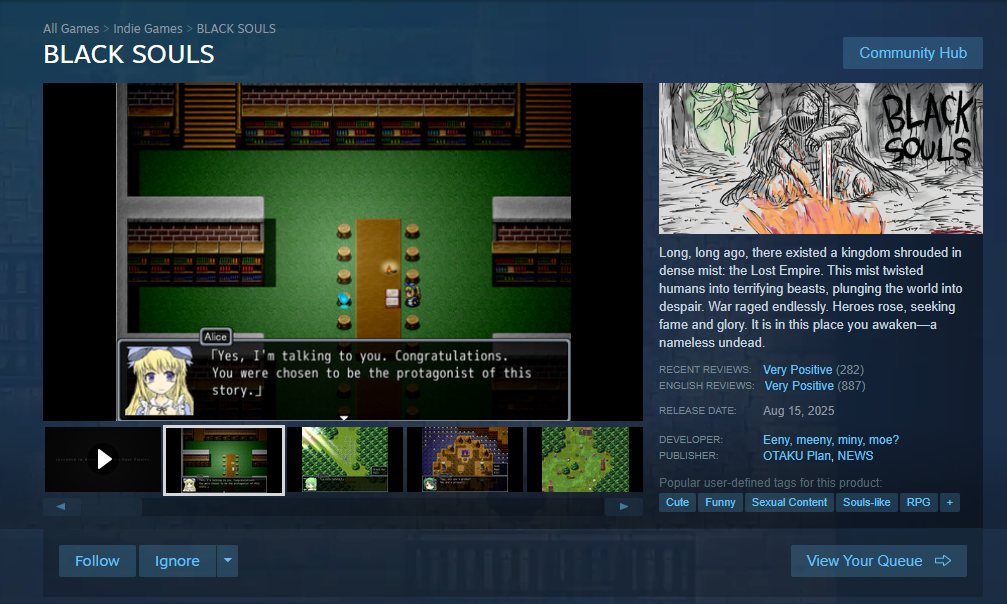Open the sunlit forest screenshot thumbnail
This screenshot has width=1007, height=604.
coord(345,459)
